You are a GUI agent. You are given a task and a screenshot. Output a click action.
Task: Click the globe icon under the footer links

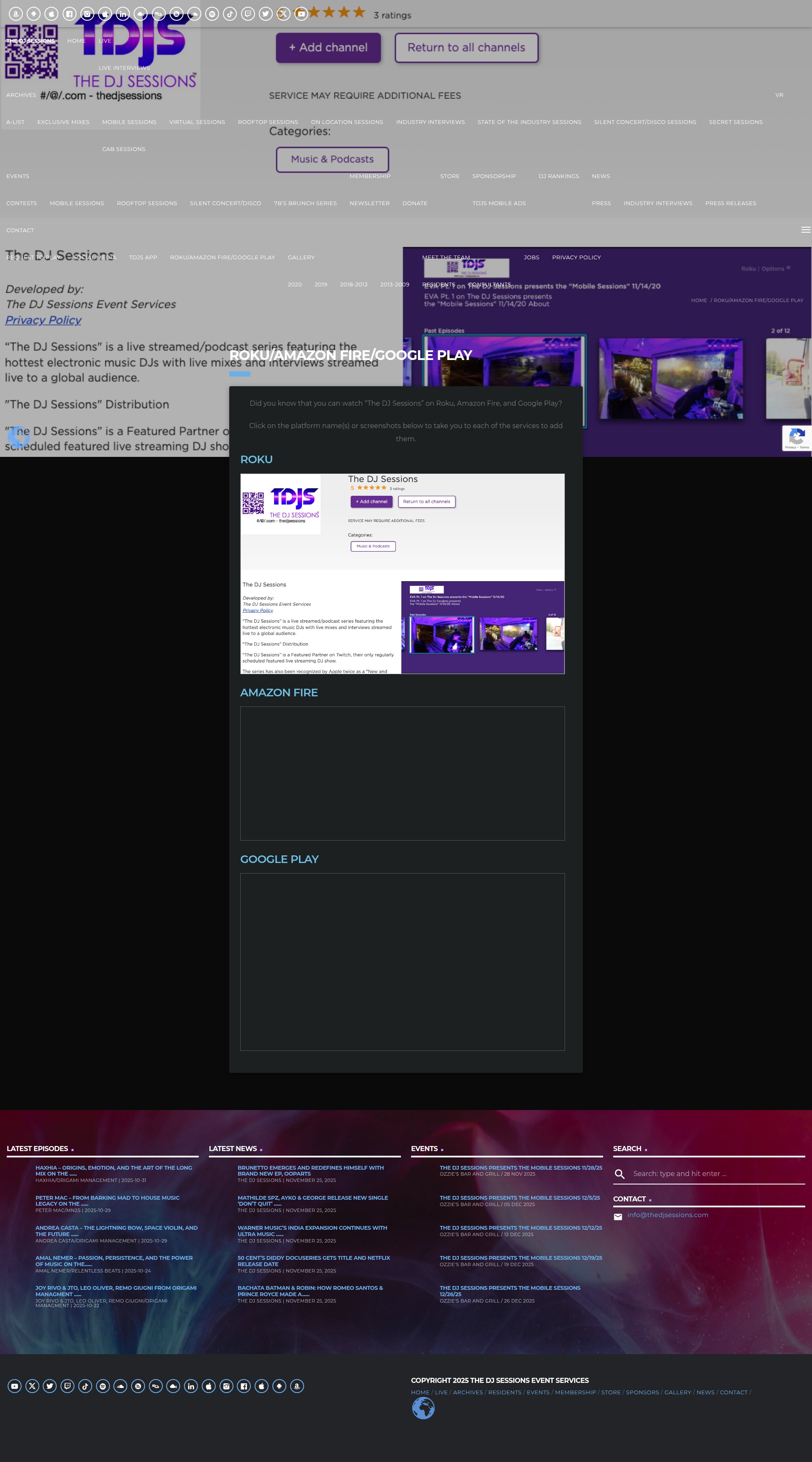coord(423,1408)
